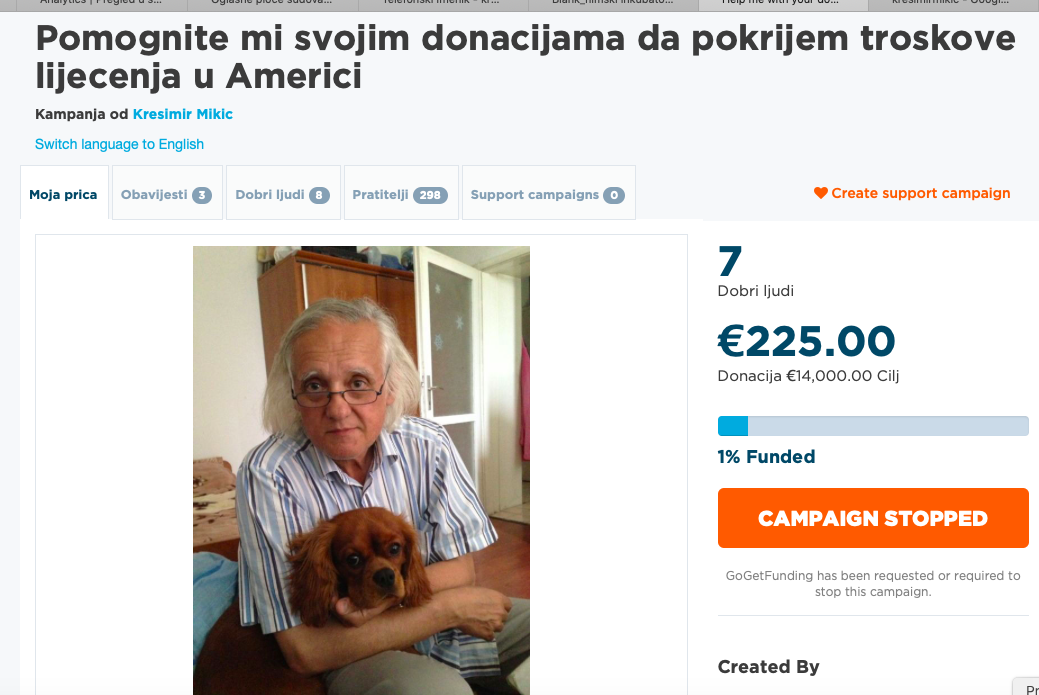Click the €225.00 raised amount
This screenshot has height=695, width=1039.
point(806,342)
